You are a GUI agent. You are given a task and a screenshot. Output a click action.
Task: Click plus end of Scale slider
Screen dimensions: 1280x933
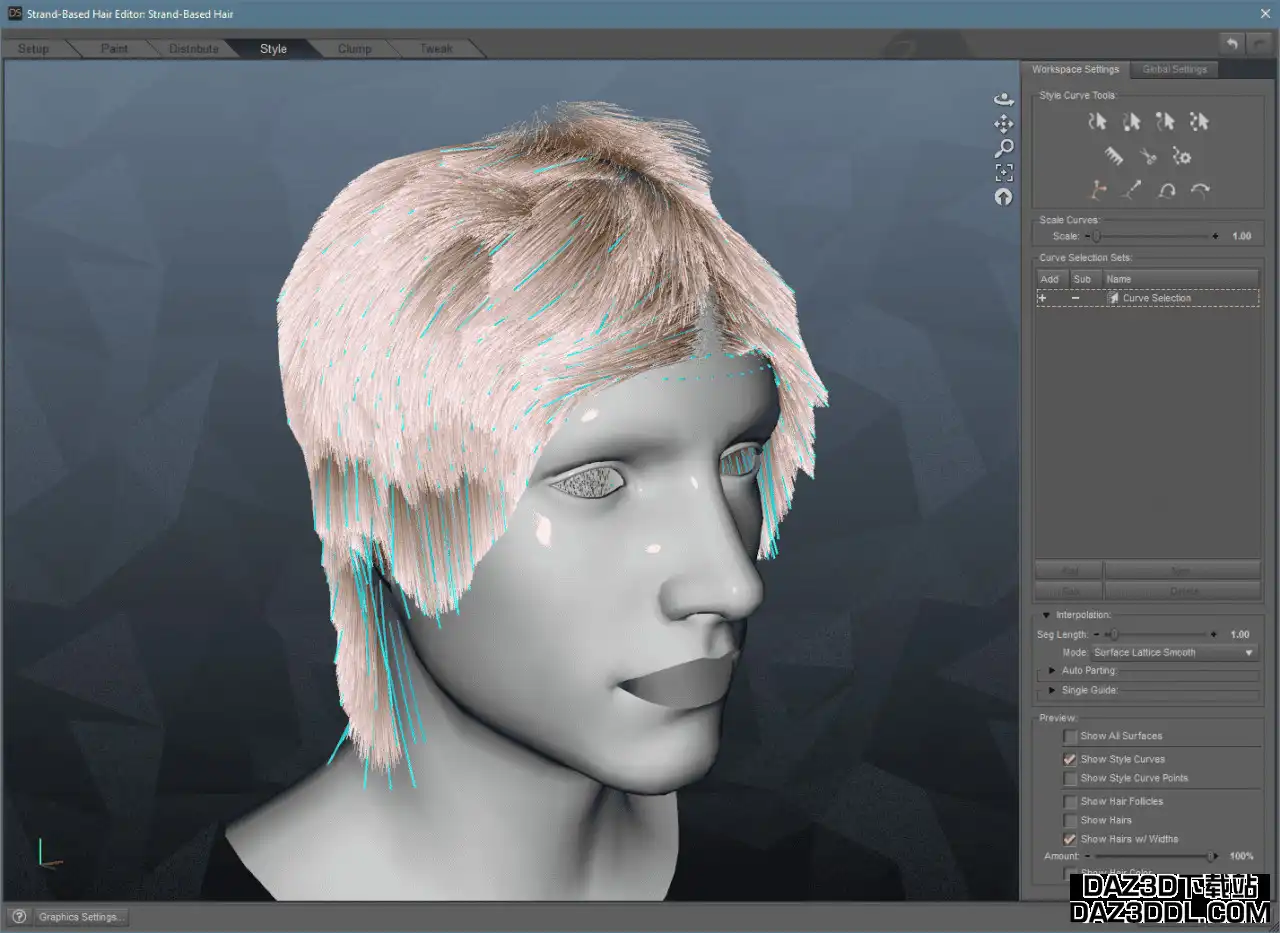pos(1215,236)
